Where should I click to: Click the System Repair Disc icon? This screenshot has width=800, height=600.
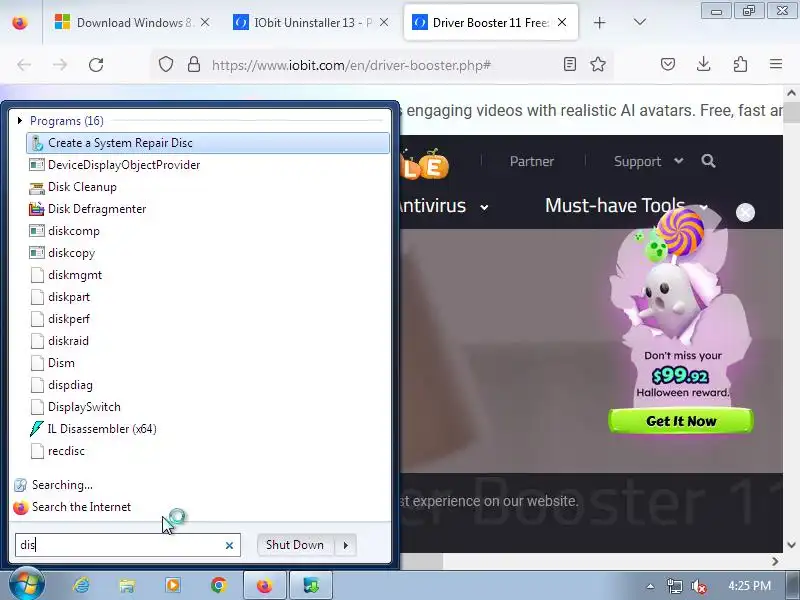(37, 143)
